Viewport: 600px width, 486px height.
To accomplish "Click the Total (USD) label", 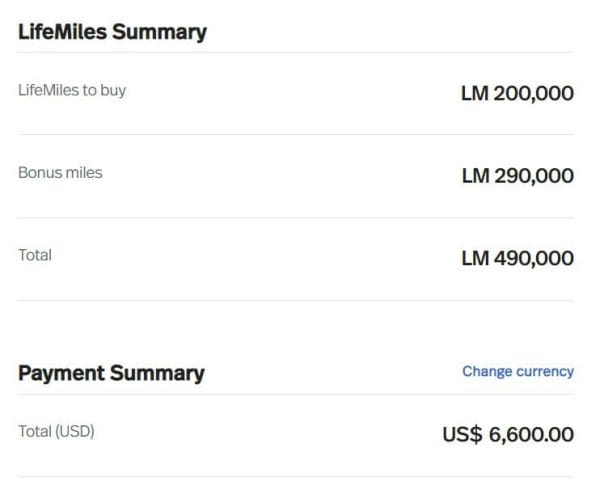I will tap(56, 431).
